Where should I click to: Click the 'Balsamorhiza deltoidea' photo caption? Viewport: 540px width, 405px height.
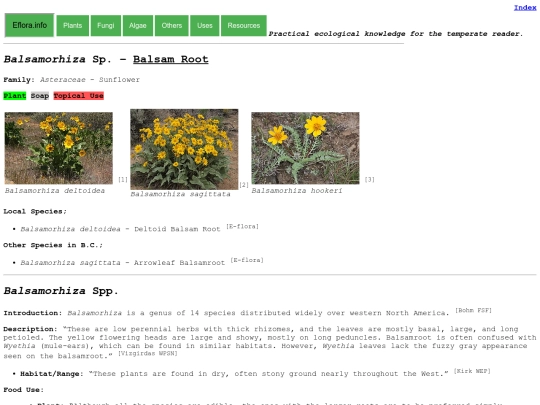point(55,191)
